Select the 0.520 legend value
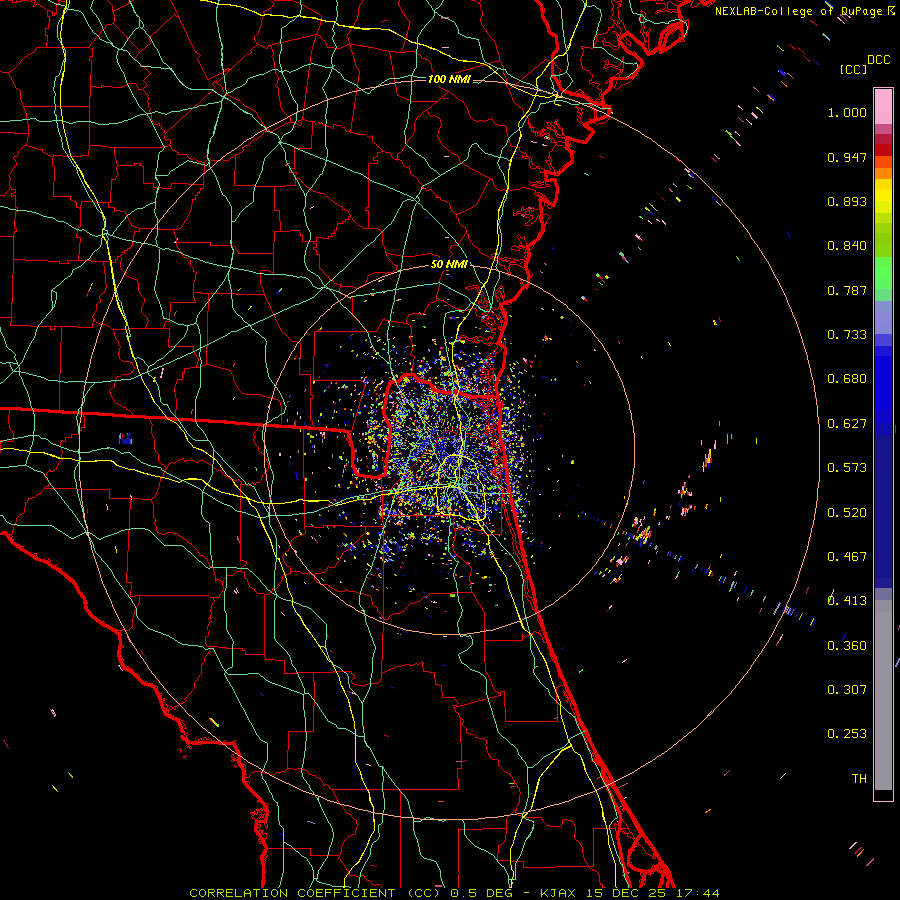900x900 pixels. [x=847, y=513]
